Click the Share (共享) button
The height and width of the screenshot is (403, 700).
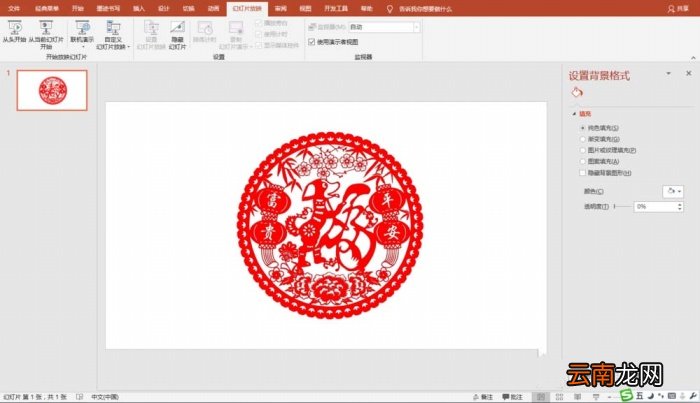coord(678,9)
